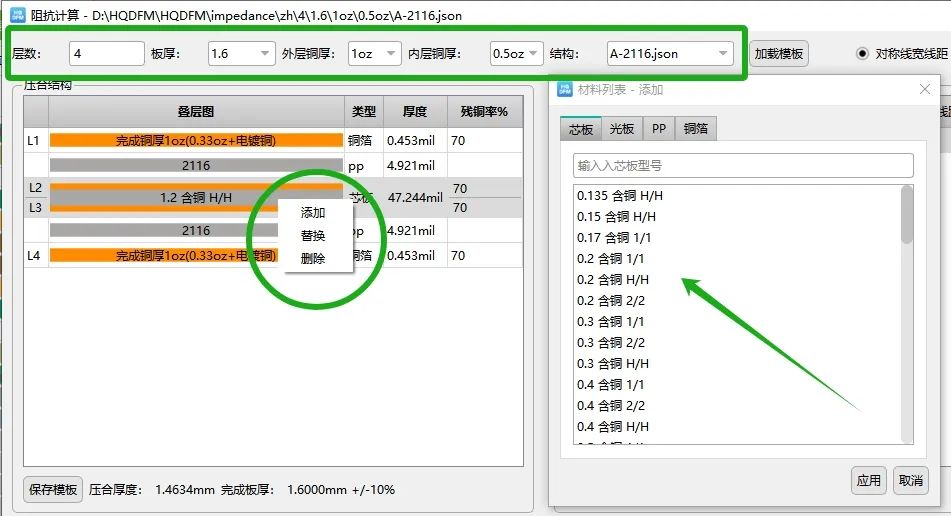Click the finished thickness value 1.6000mm

(x=317, y=489)
